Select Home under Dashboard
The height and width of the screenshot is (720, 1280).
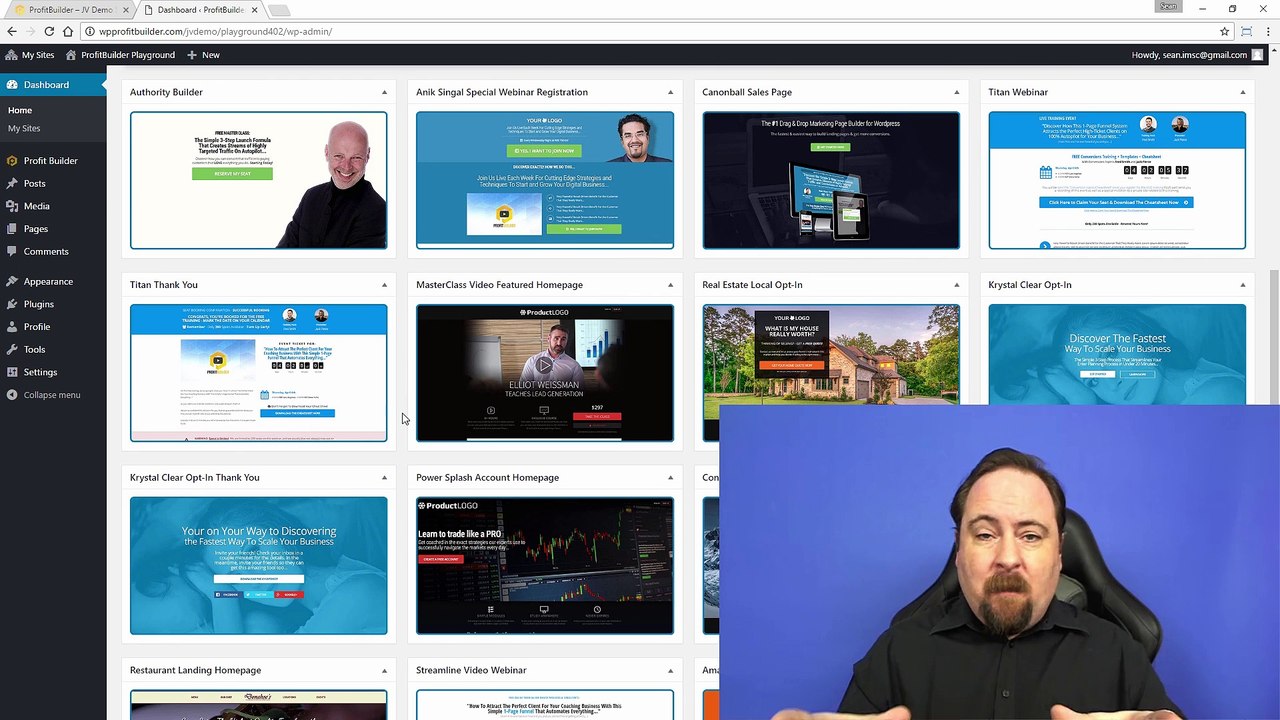pyautogui.click(x=20, y=110)
